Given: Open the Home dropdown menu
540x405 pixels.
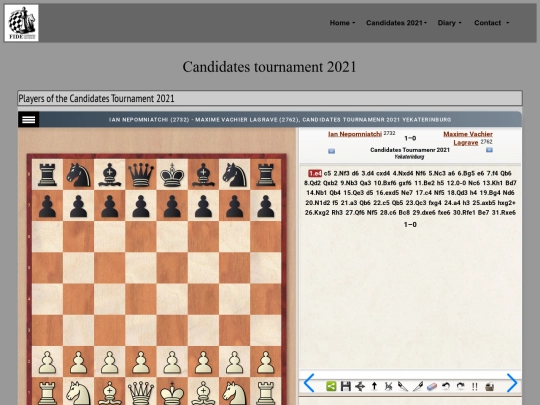Looking at the screenshot, I should (342, 23).
